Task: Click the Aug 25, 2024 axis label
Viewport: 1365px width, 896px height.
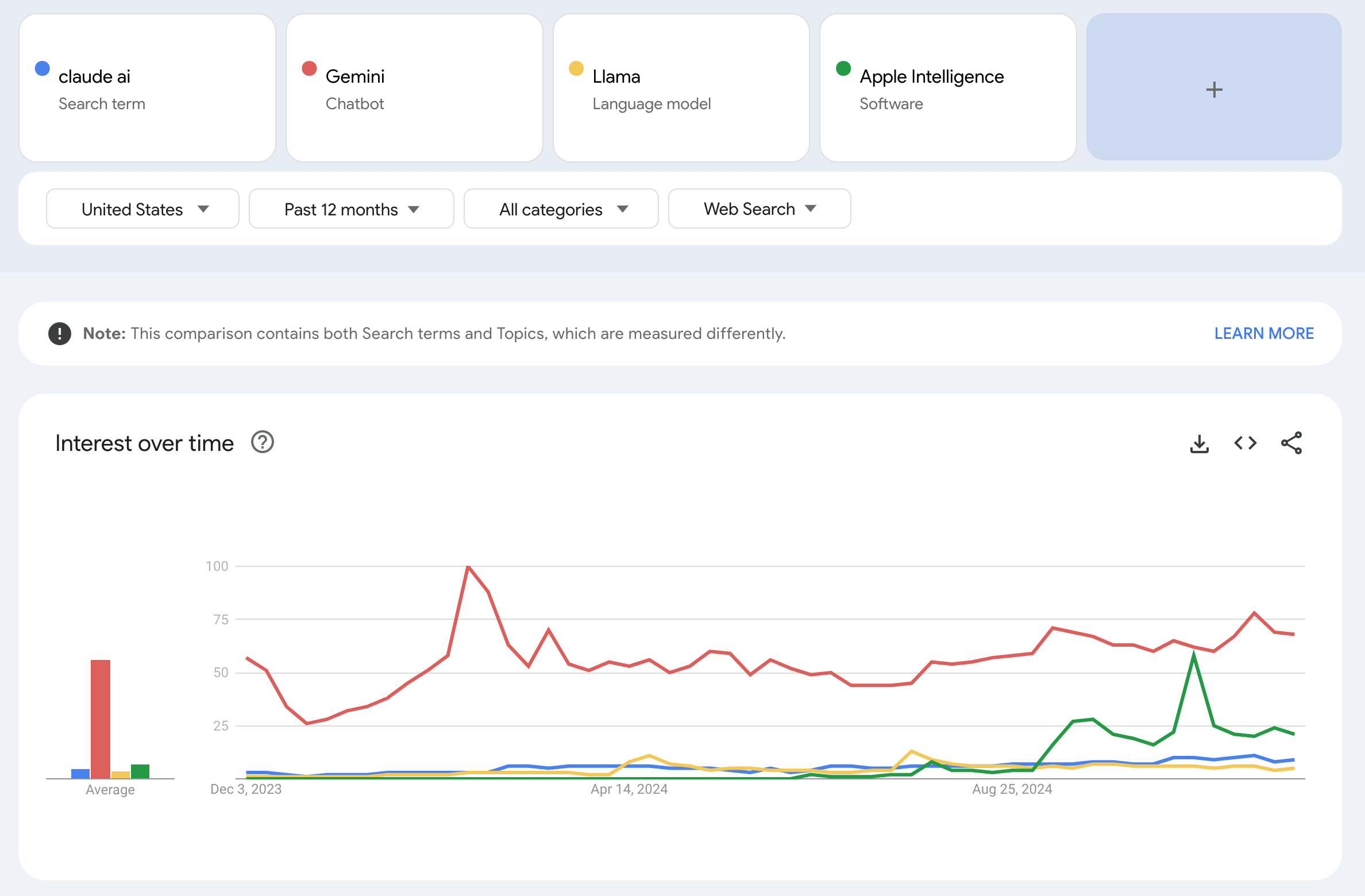Action: pos(1012,789)
